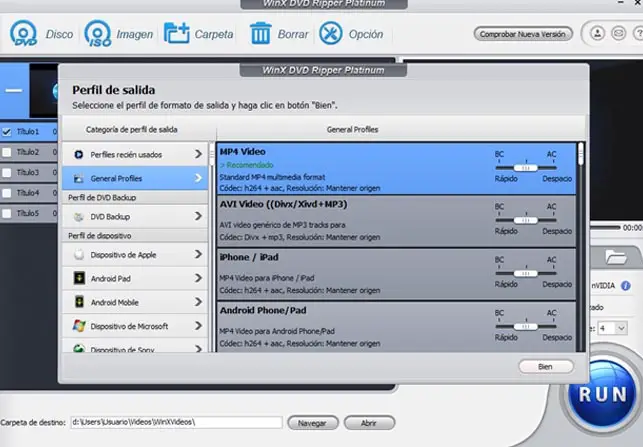Screen dimensions: 643x447
Task: Adjust iPhone / iPad quality slider
Action: [526, 273]
